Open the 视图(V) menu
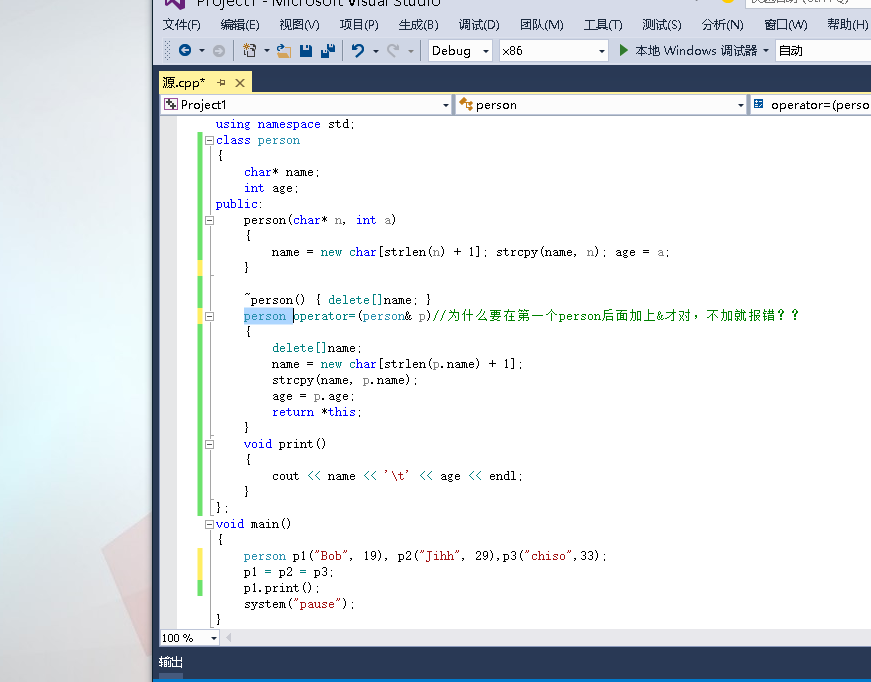 tap(299, 24)
